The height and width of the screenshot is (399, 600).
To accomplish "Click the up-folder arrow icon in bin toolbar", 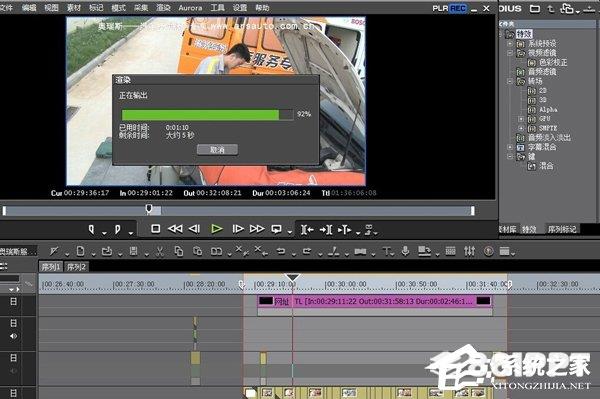I will (551, 8).
